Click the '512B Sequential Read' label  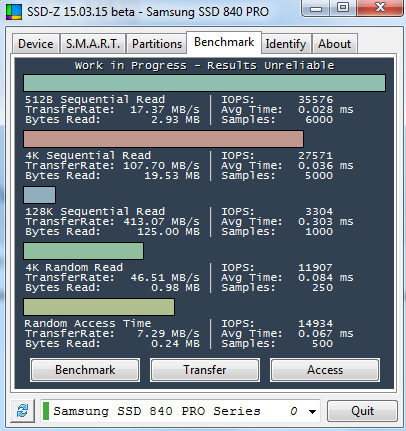click(x=95, y=99)
